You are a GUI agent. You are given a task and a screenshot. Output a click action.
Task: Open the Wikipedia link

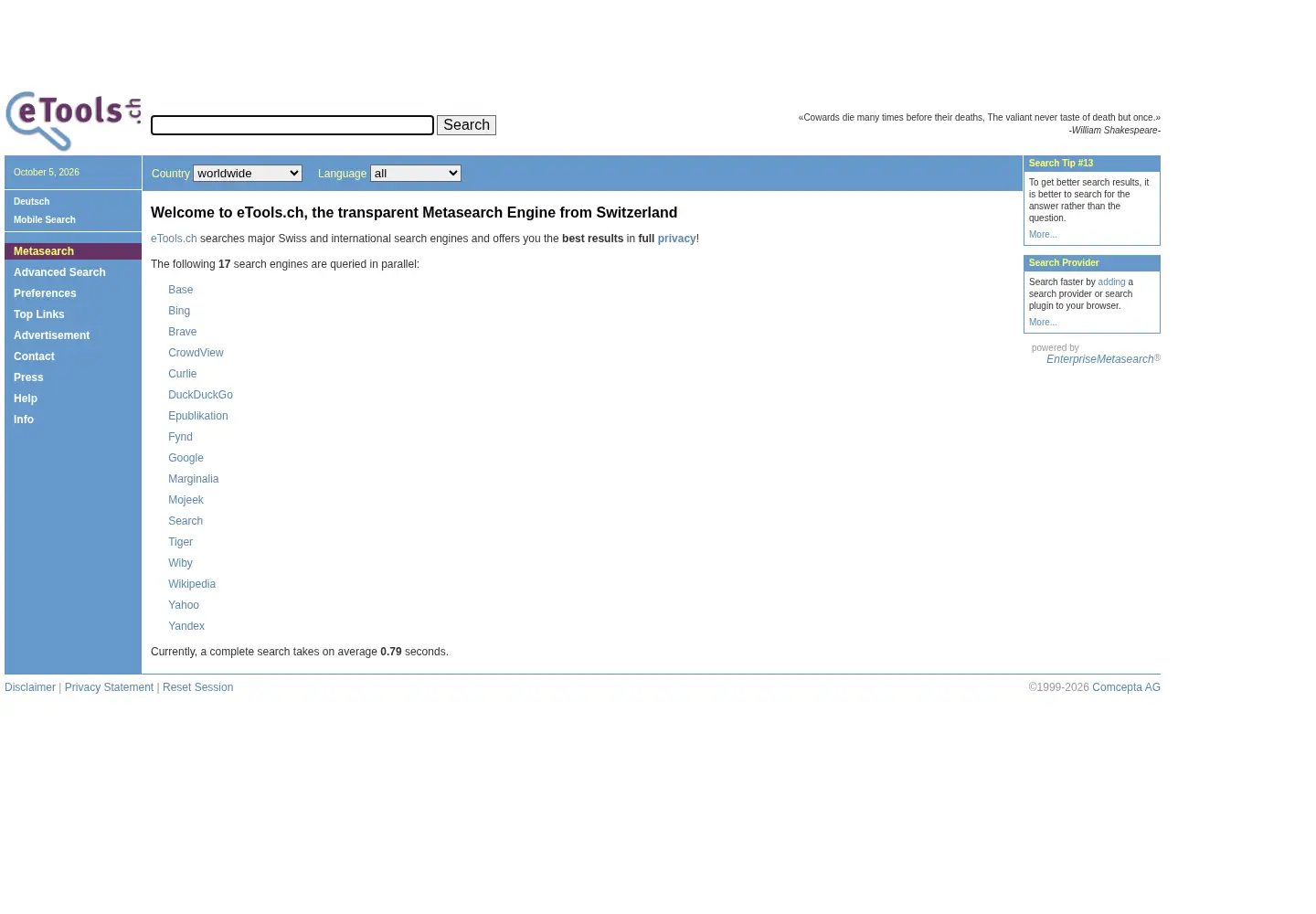pyautogui.click(x=192, y=584)
